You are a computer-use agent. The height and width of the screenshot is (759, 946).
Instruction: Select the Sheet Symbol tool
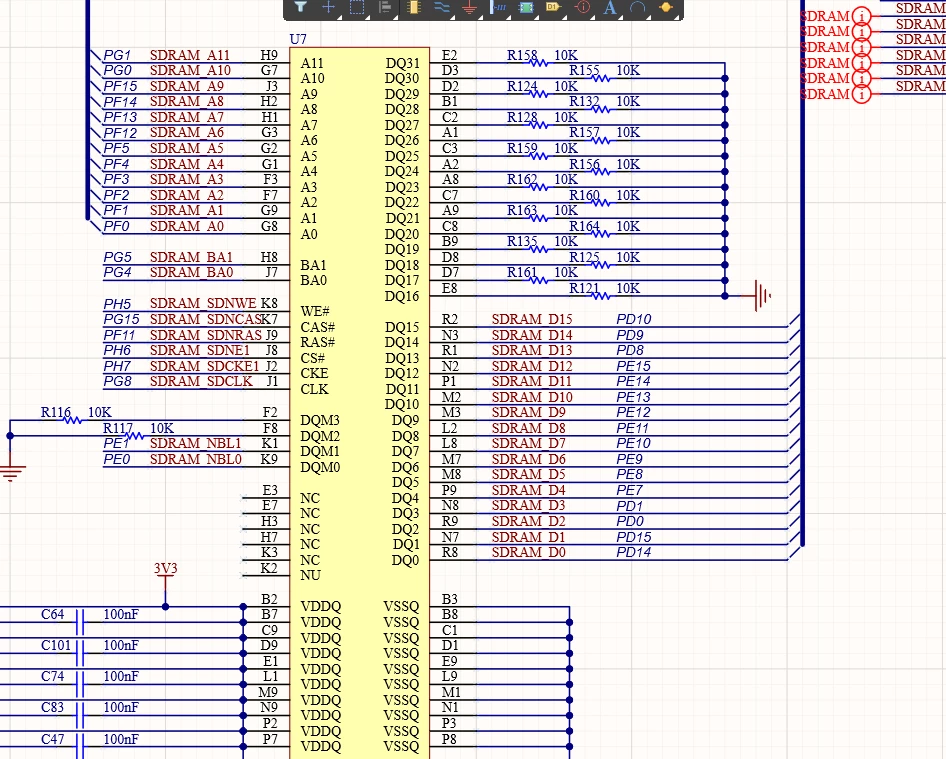click(526, 7)
